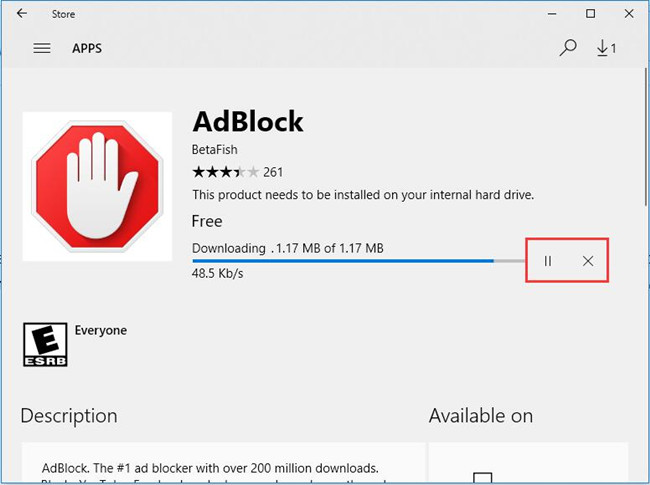
Task: Minimize the Store window
Action: [x=552, y=14]
